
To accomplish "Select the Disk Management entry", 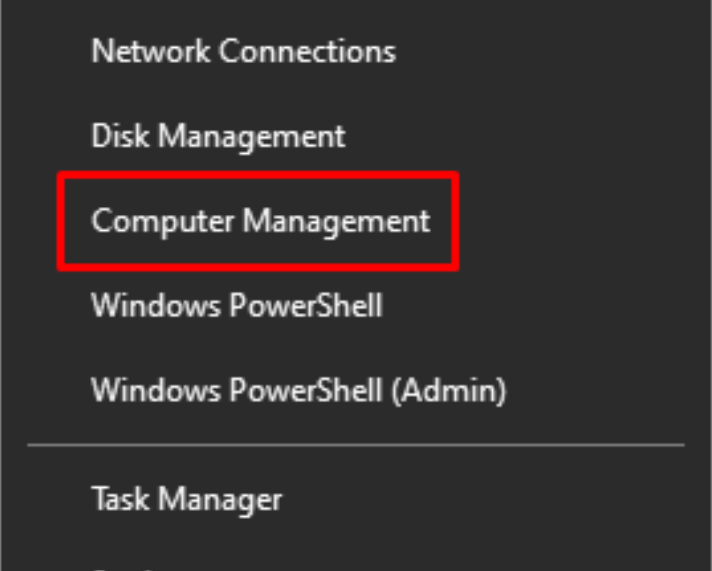I will tap(218, 136).
